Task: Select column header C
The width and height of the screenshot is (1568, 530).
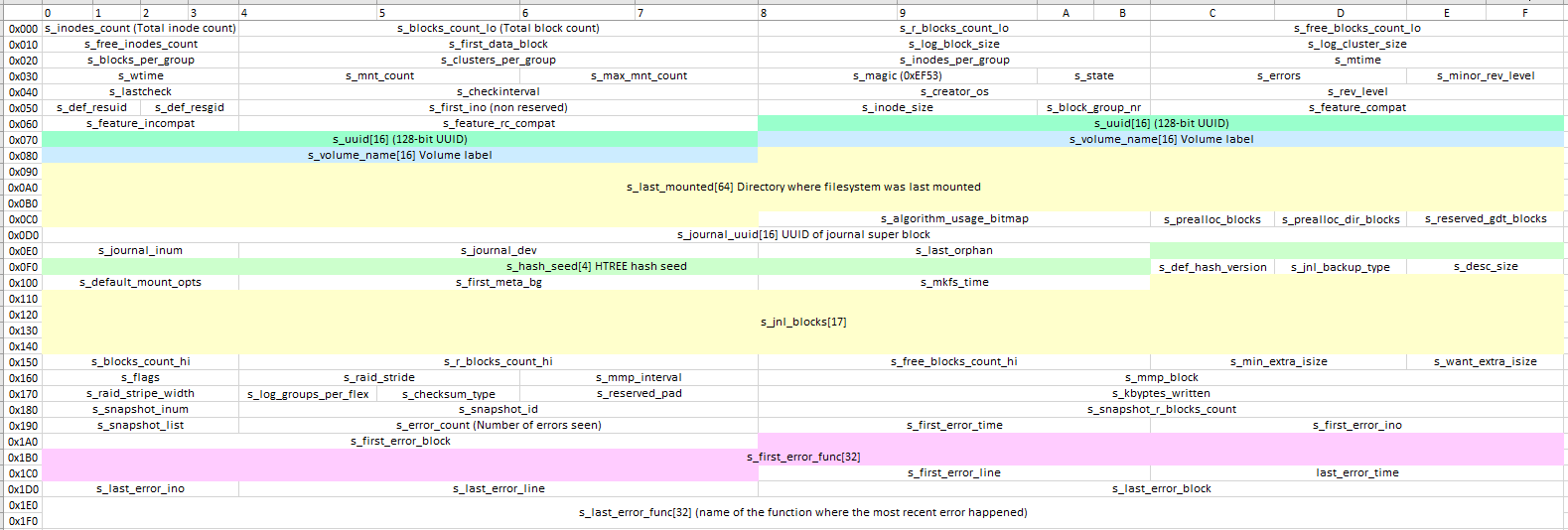Action: pyautogui.click(x=1212, y=13)
